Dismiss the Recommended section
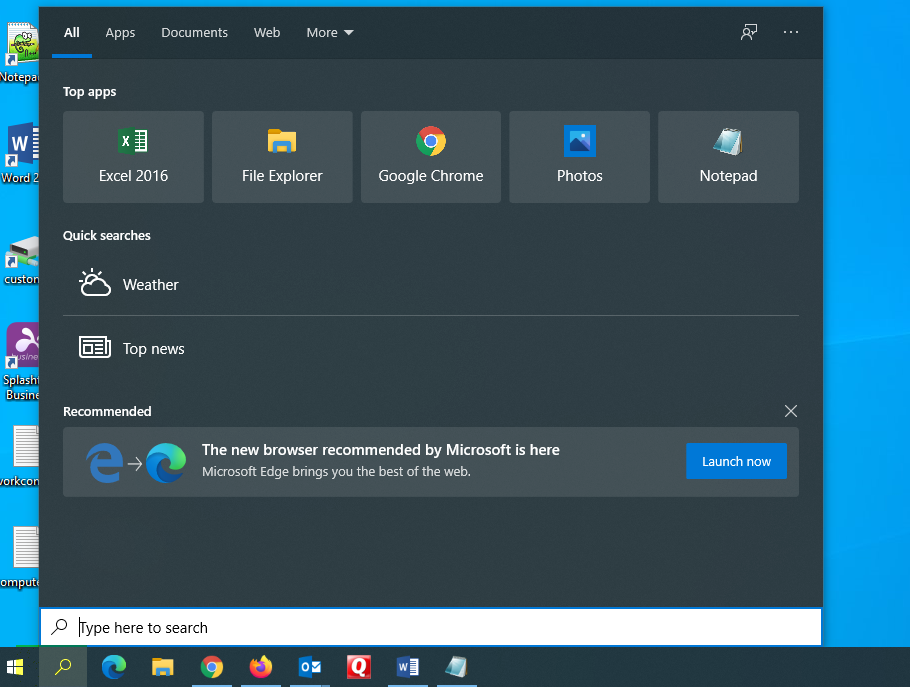Viewport: 910px width, 687px height. click(790, 411)
